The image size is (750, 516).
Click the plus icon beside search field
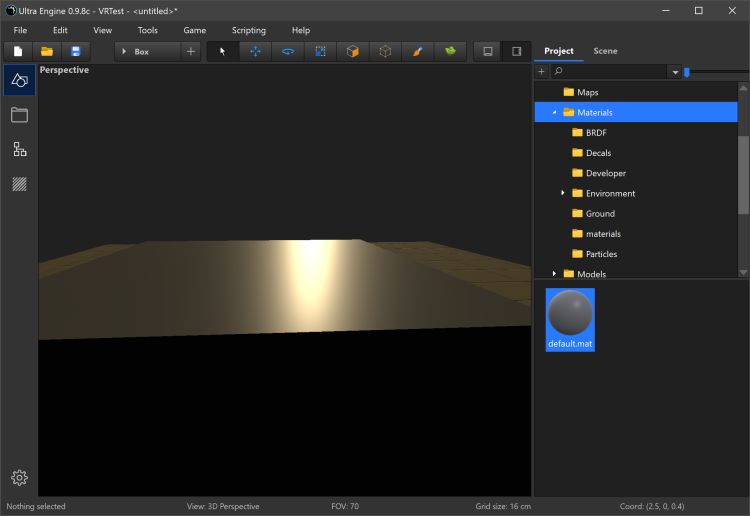click(541, 72)
